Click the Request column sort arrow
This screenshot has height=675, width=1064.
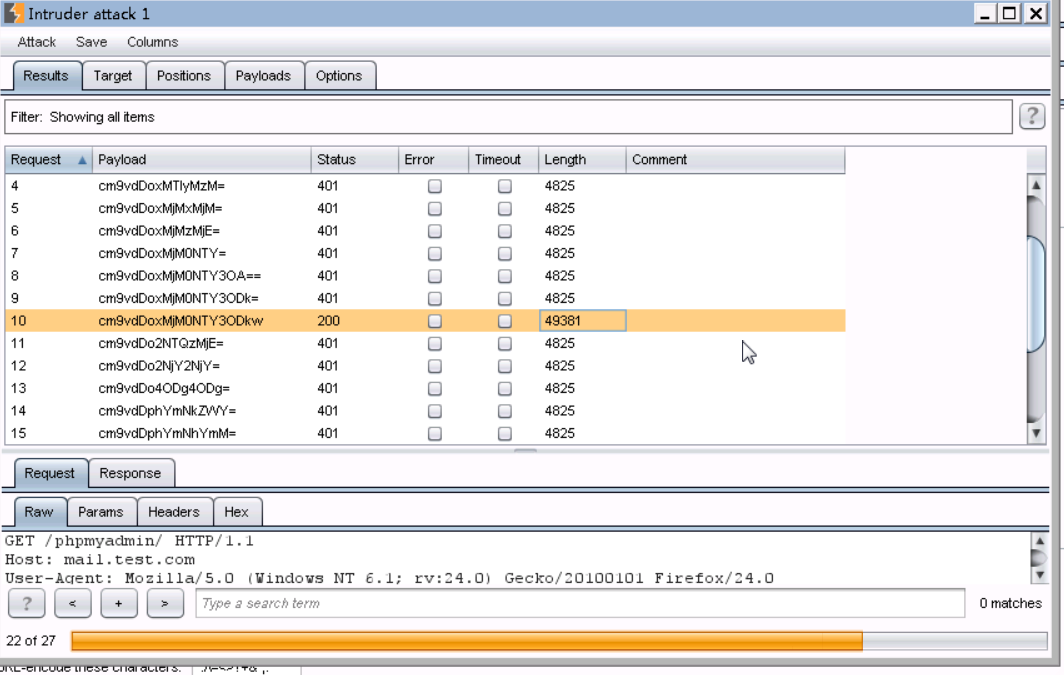tap(82, 160)
